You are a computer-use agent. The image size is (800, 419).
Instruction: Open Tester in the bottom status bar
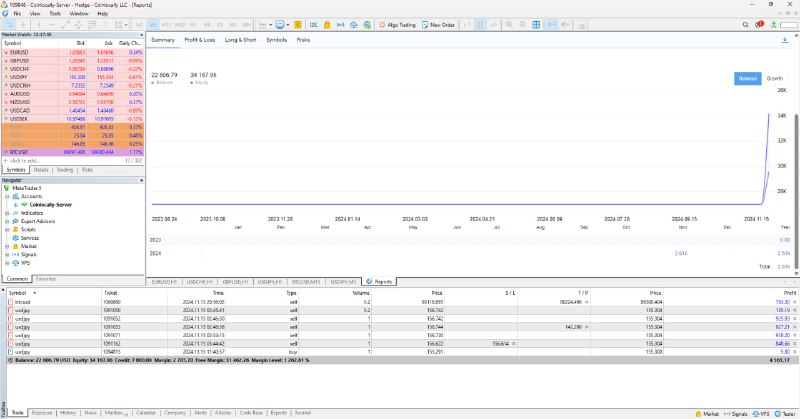click(x=785, y=414)
